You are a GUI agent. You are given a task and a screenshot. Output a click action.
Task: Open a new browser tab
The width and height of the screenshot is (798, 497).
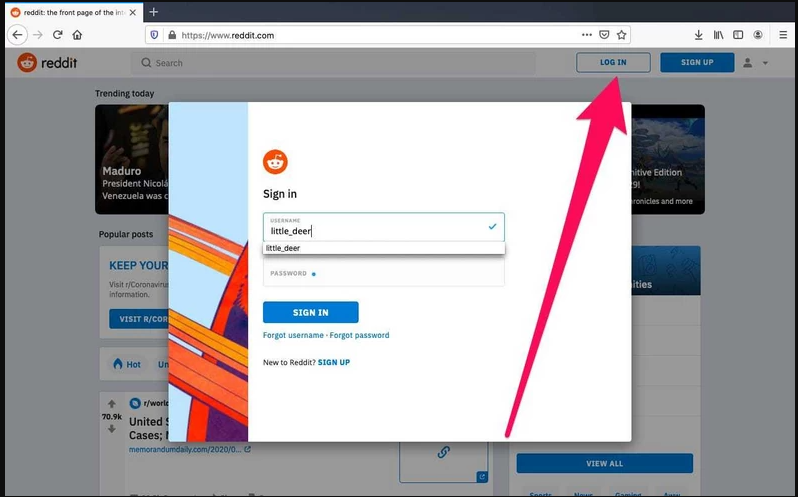pyautogui.click(x=153, y=11)
